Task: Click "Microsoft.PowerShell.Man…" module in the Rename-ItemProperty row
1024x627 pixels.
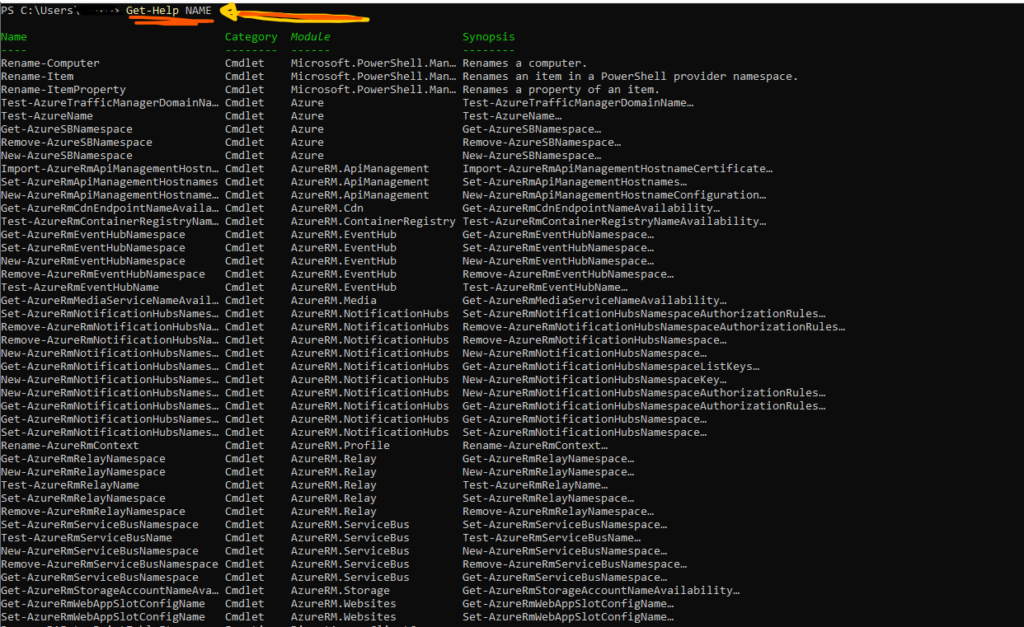Action: (374, 89)
